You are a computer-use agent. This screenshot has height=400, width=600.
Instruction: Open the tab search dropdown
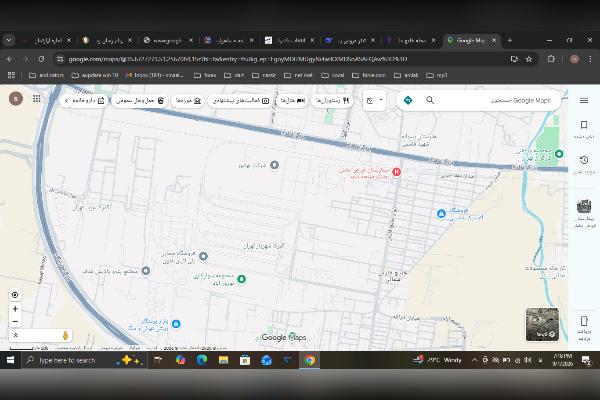pyautogui.click(x=9, y=40)
